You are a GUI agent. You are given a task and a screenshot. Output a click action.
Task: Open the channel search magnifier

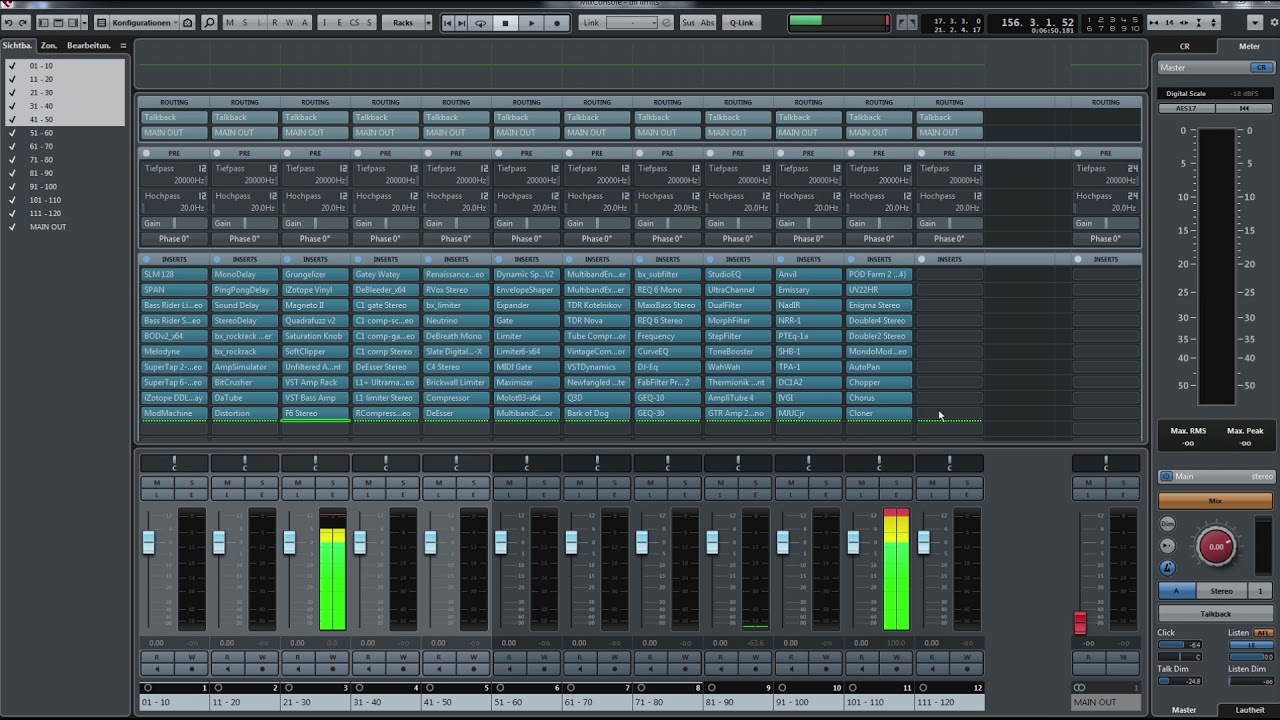tap(209, 22)
